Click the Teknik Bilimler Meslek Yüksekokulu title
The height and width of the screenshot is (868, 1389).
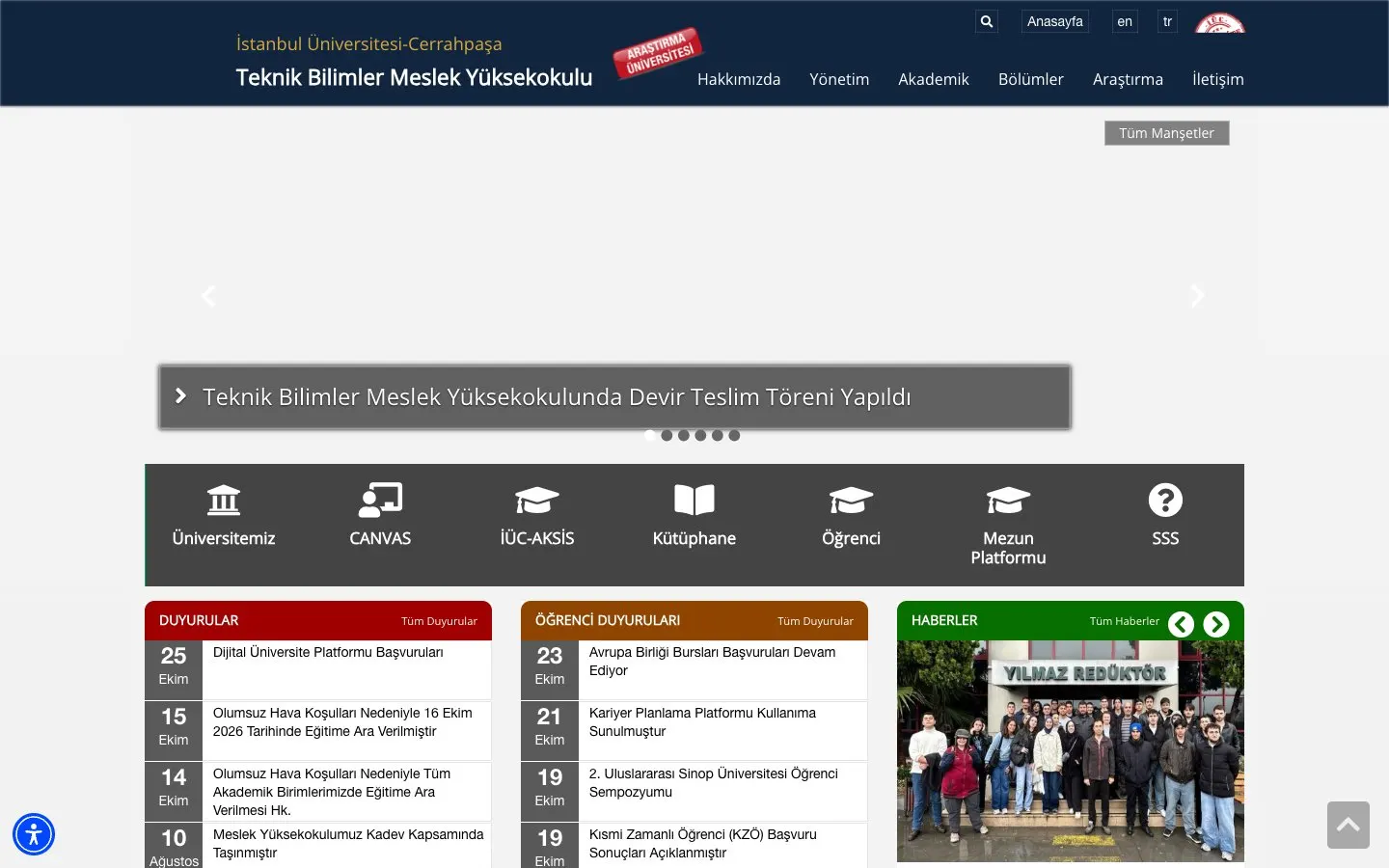click(x=415, y=77)
